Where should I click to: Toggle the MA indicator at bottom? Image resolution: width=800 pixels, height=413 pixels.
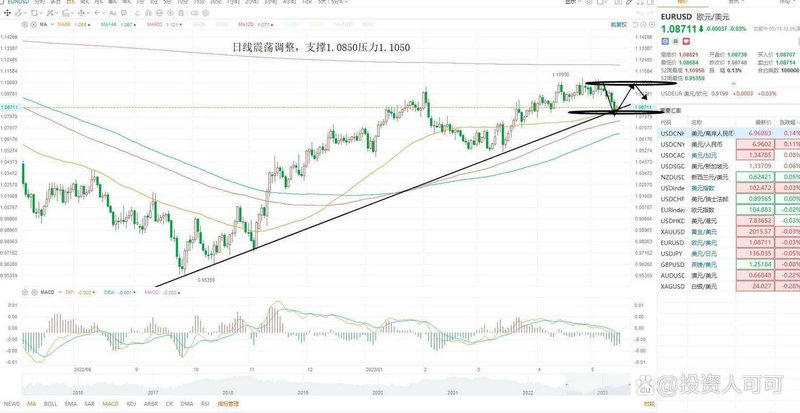point(31,405)
